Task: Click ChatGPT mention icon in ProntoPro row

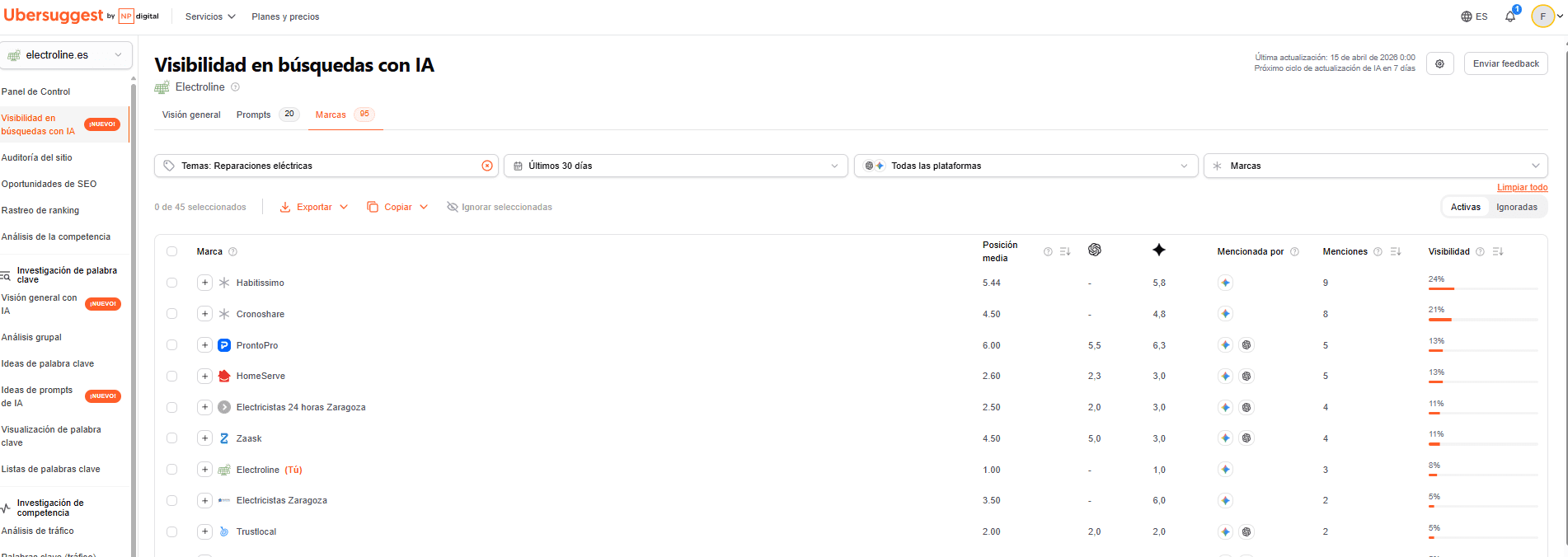Action: (x=1247, y=345)
